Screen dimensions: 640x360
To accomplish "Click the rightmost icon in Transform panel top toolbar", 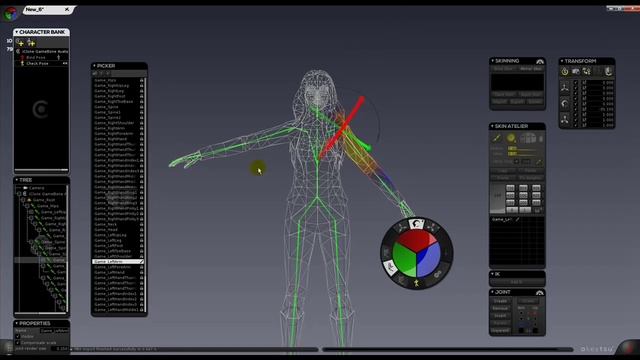I will point(608,71).
